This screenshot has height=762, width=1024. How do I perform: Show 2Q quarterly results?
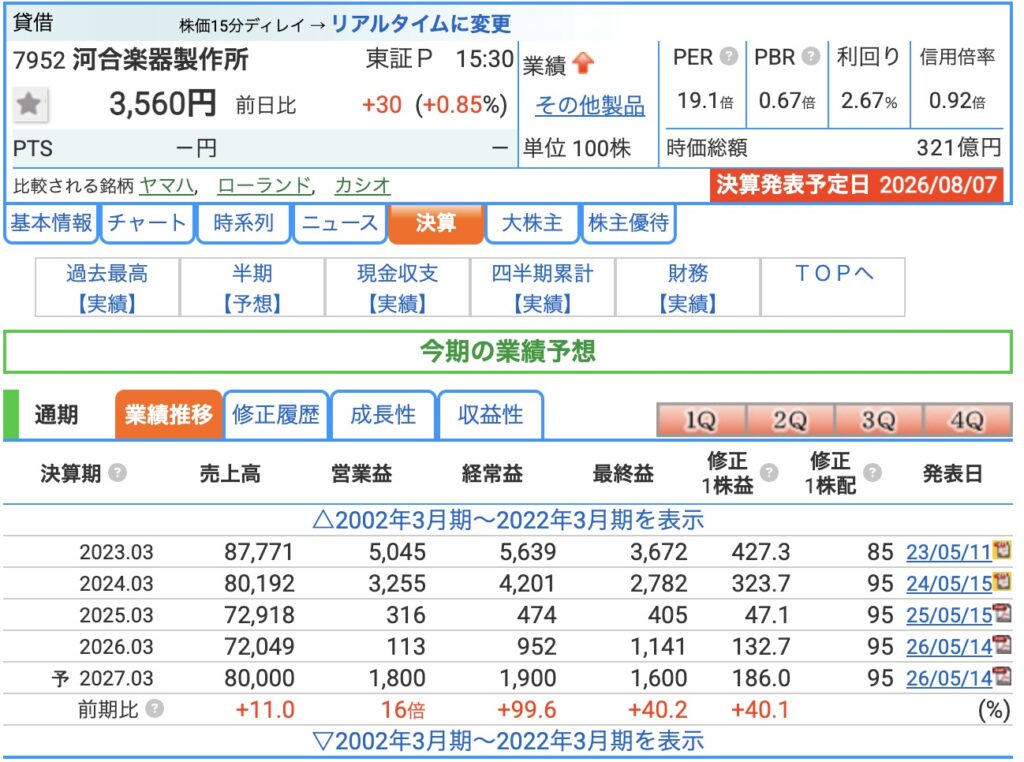click(790, 420)
